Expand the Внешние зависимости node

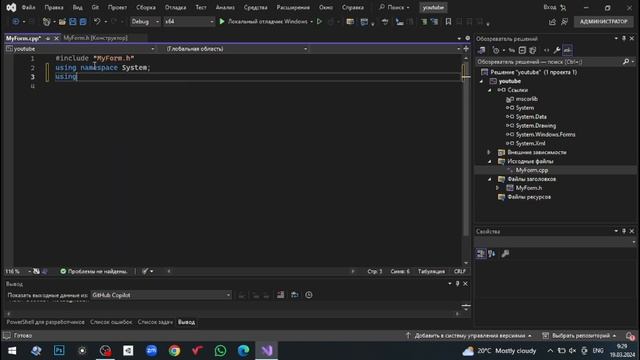[489, 152]
